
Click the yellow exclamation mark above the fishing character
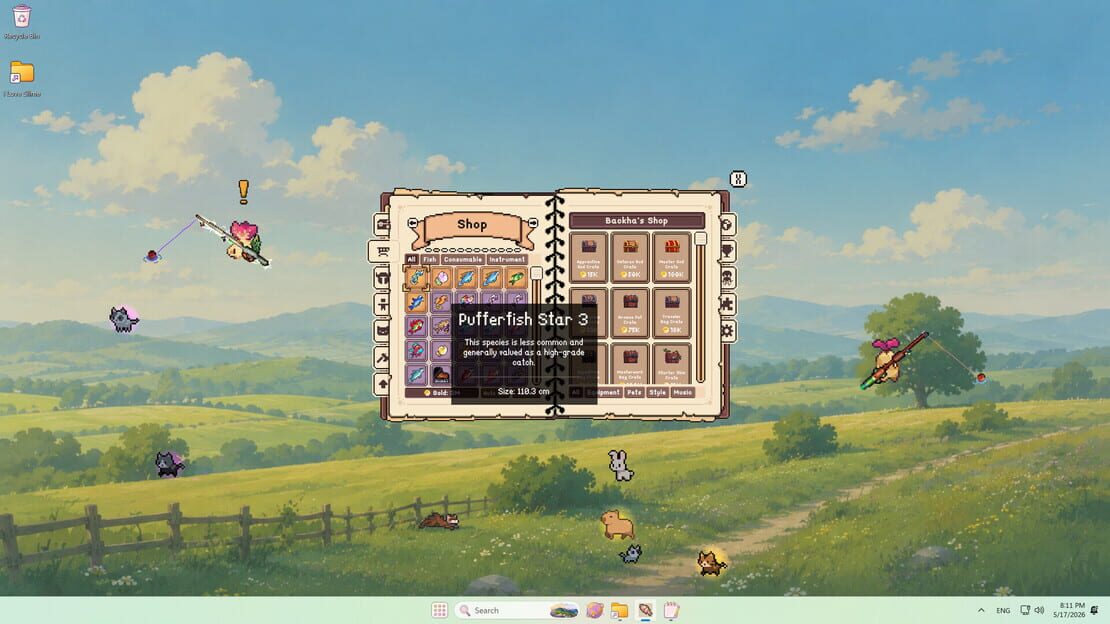pyautogui.click(x=244, y=191)
